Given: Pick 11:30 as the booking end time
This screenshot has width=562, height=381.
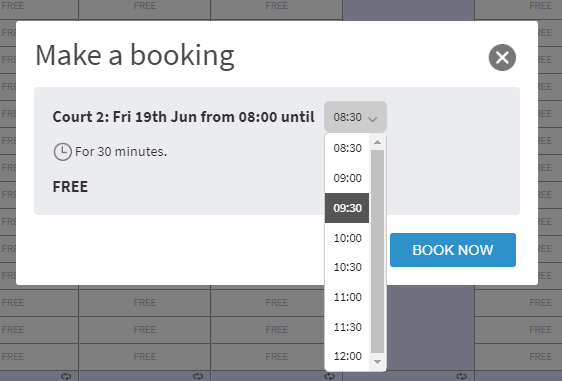Looking at the screenshot, I should tap(347, 327).
